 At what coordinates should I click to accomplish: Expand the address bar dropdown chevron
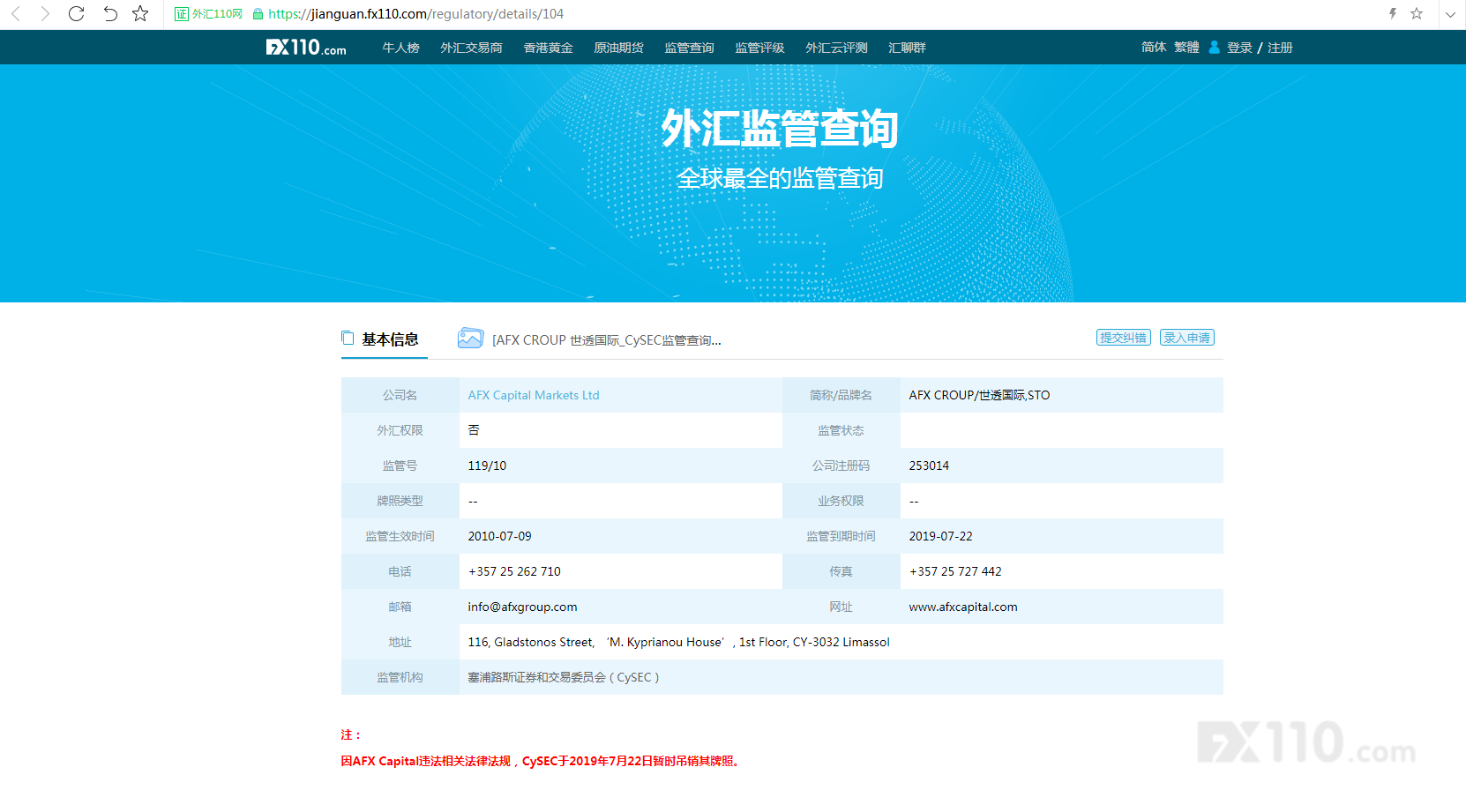1450,14
